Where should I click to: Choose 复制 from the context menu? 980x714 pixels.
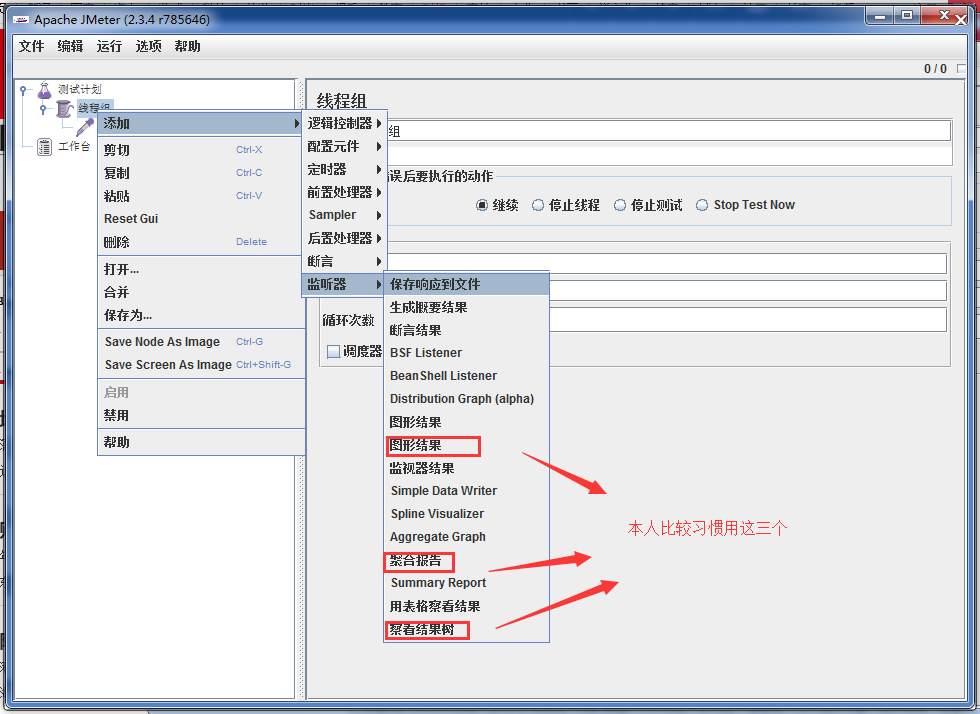[201, 173]
